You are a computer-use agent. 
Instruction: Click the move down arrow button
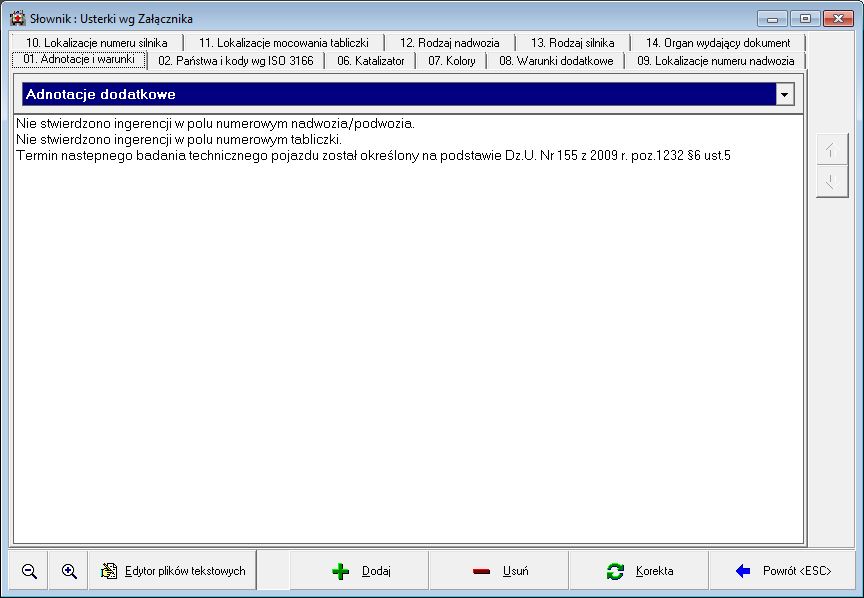pyautogui.click(x=831, y=181)
